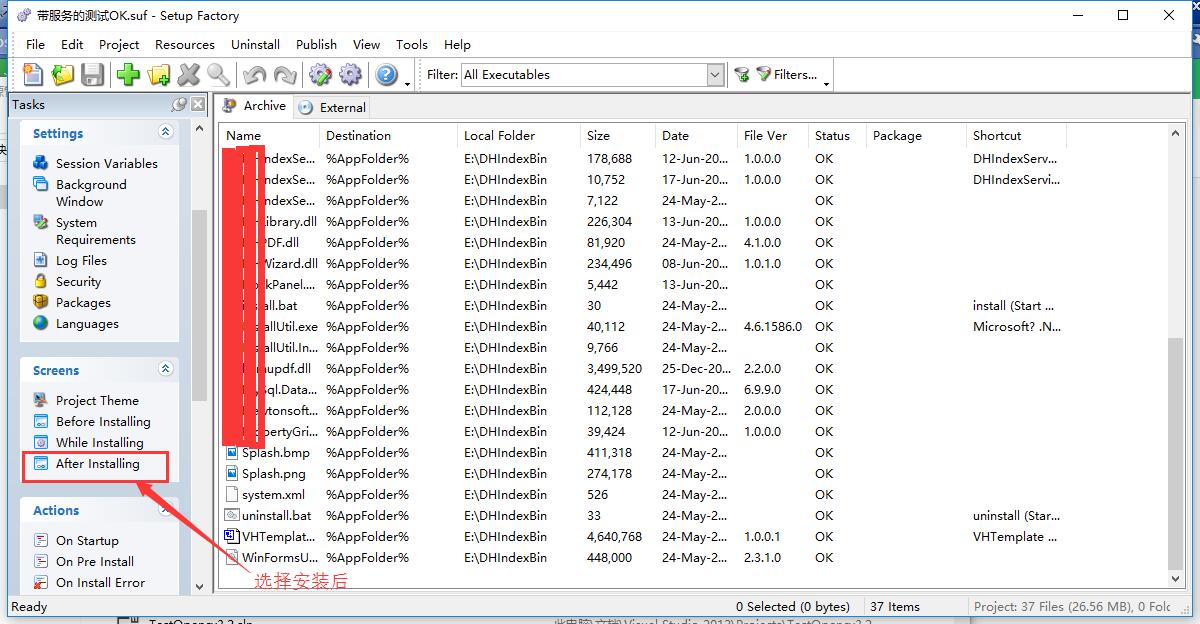The width and height of the screenshot is (1200, 624).
Task: Open the Publish menu
Action: pyautogui.click(x=316, y=44)
